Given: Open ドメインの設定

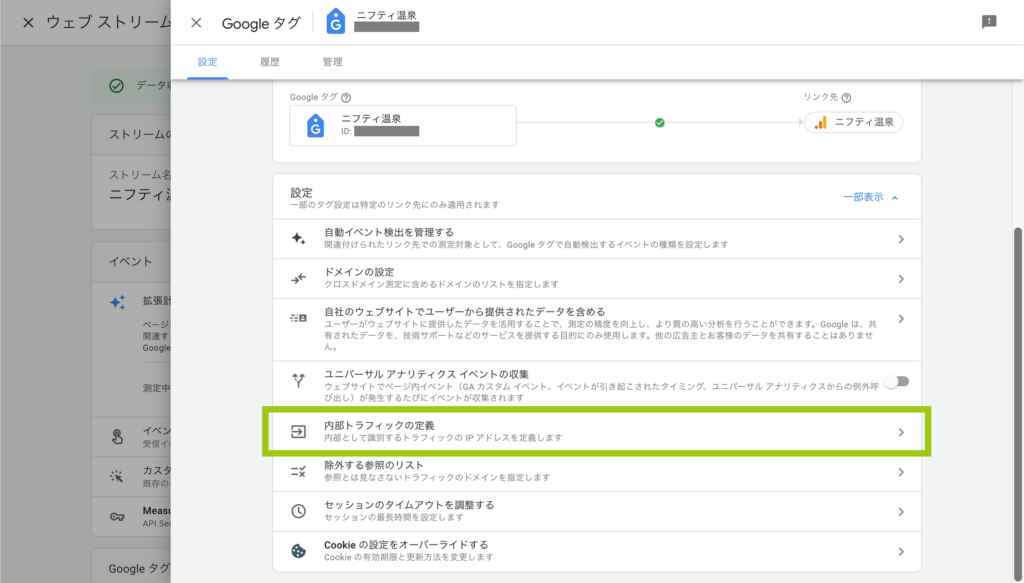Looking at the screenshot, I should click(597, 279).
